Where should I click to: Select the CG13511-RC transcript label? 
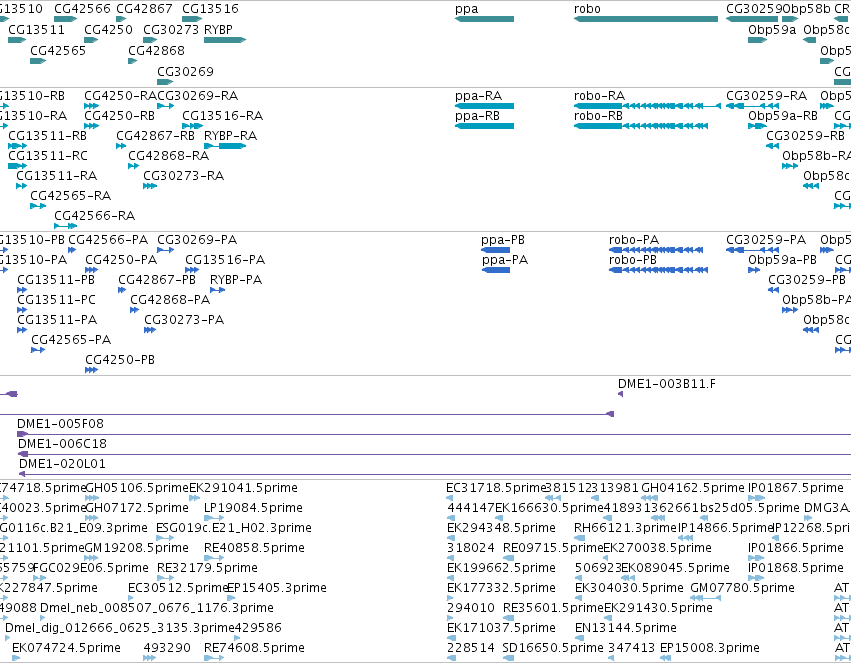click(x=48, y=156)
